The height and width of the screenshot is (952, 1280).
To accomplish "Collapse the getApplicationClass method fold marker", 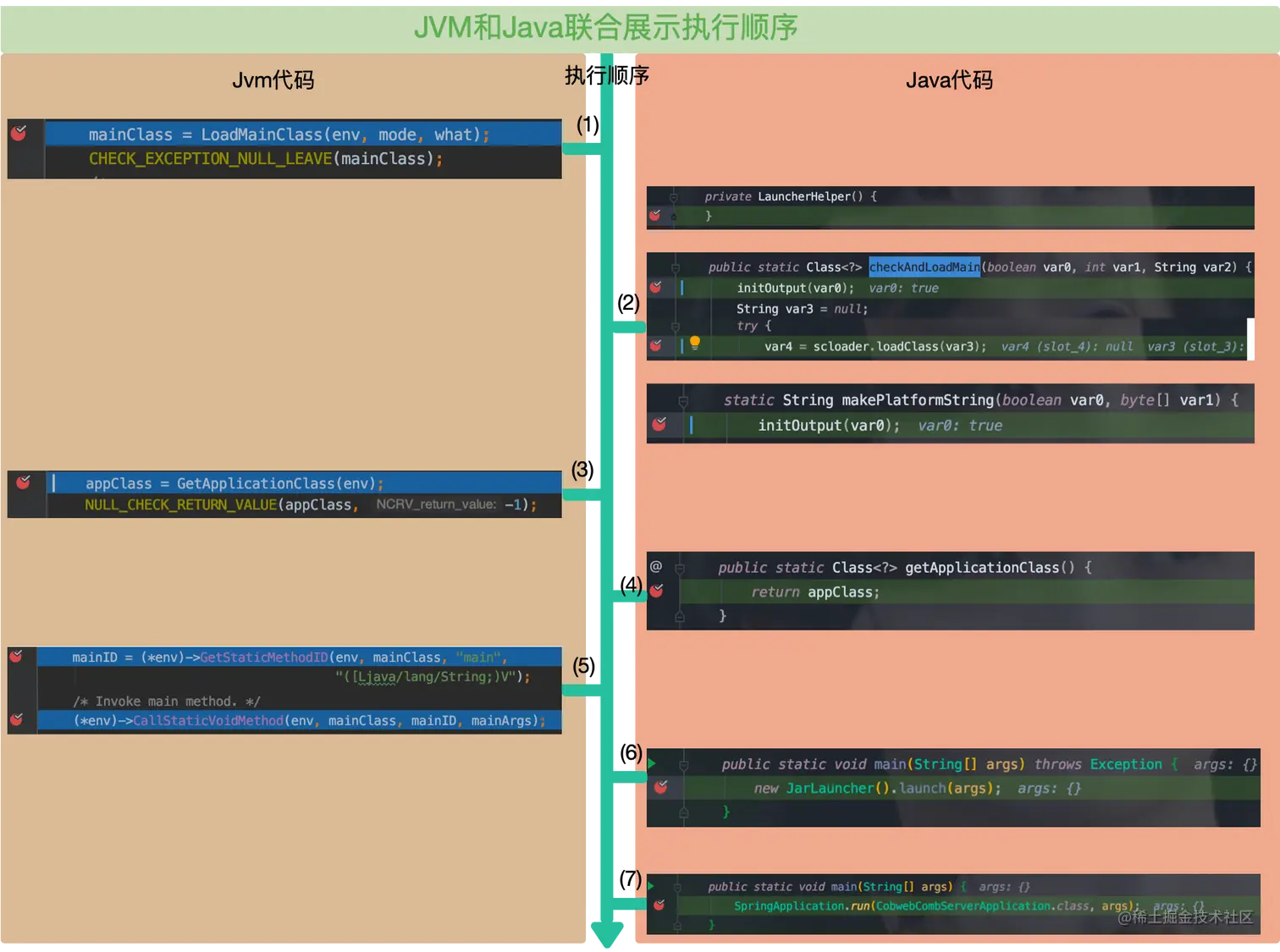I will [x=680, y=568].
